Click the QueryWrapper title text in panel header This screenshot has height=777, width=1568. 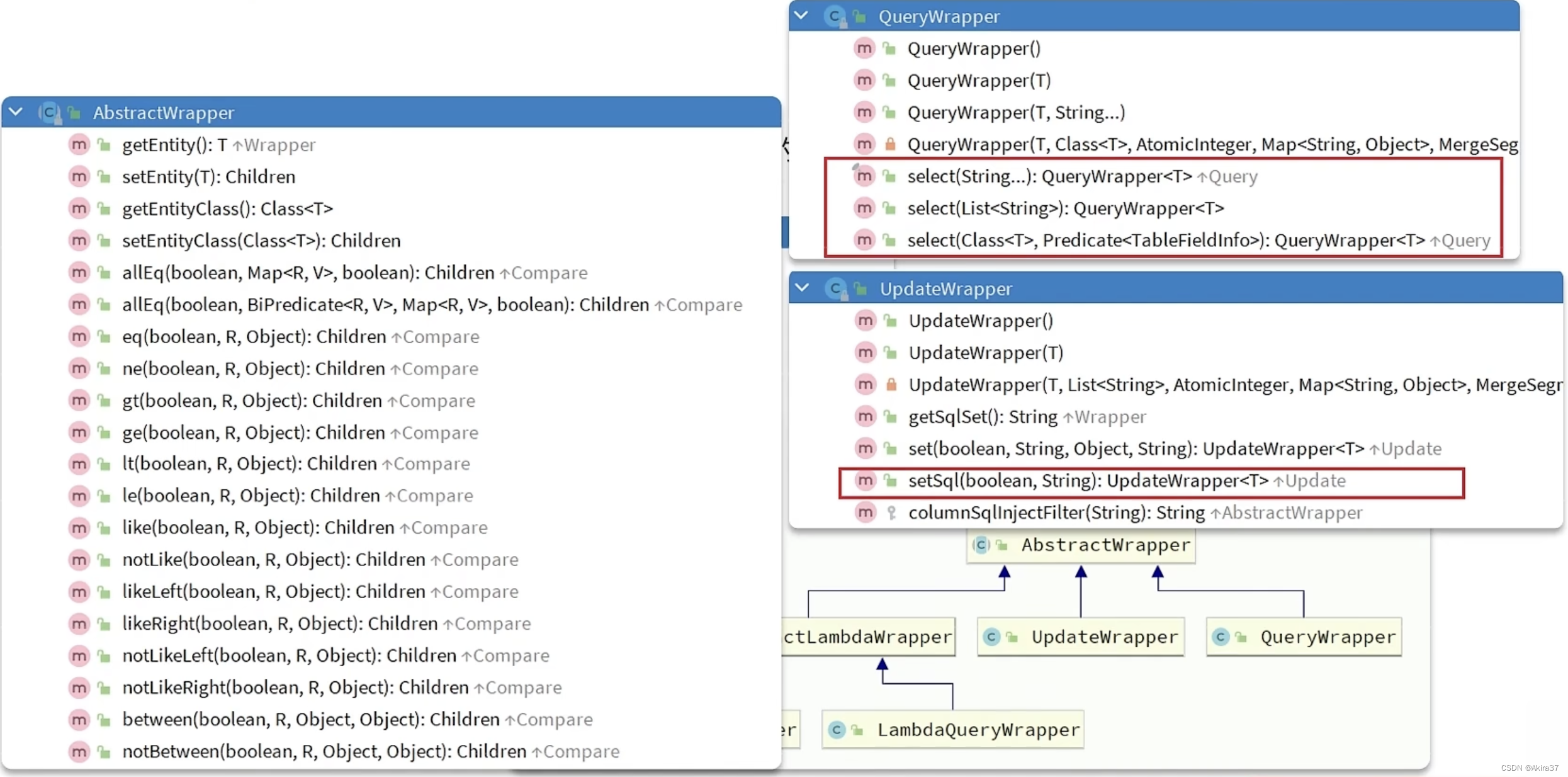939,17
